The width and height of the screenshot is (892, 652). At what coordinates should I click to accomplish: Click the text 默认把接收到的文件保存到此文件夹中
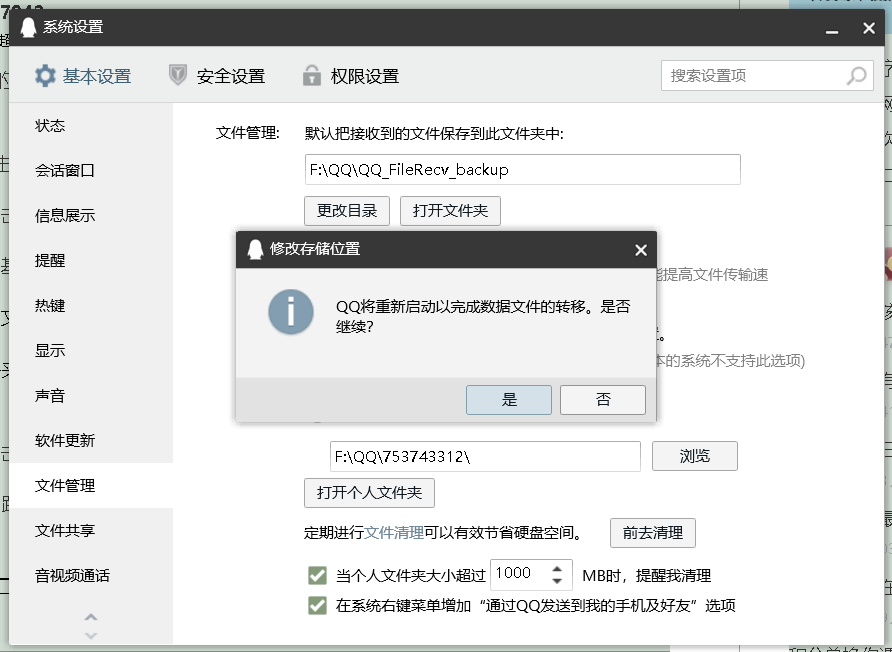pos(434,134)
